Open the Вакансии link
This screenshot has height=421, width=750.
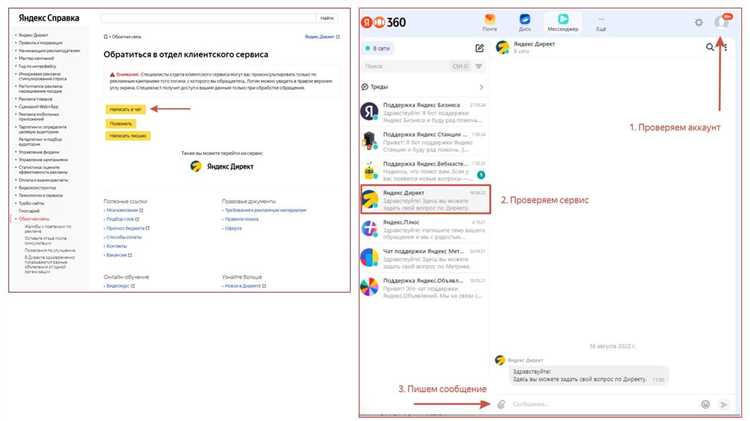[x=118, y=255]
